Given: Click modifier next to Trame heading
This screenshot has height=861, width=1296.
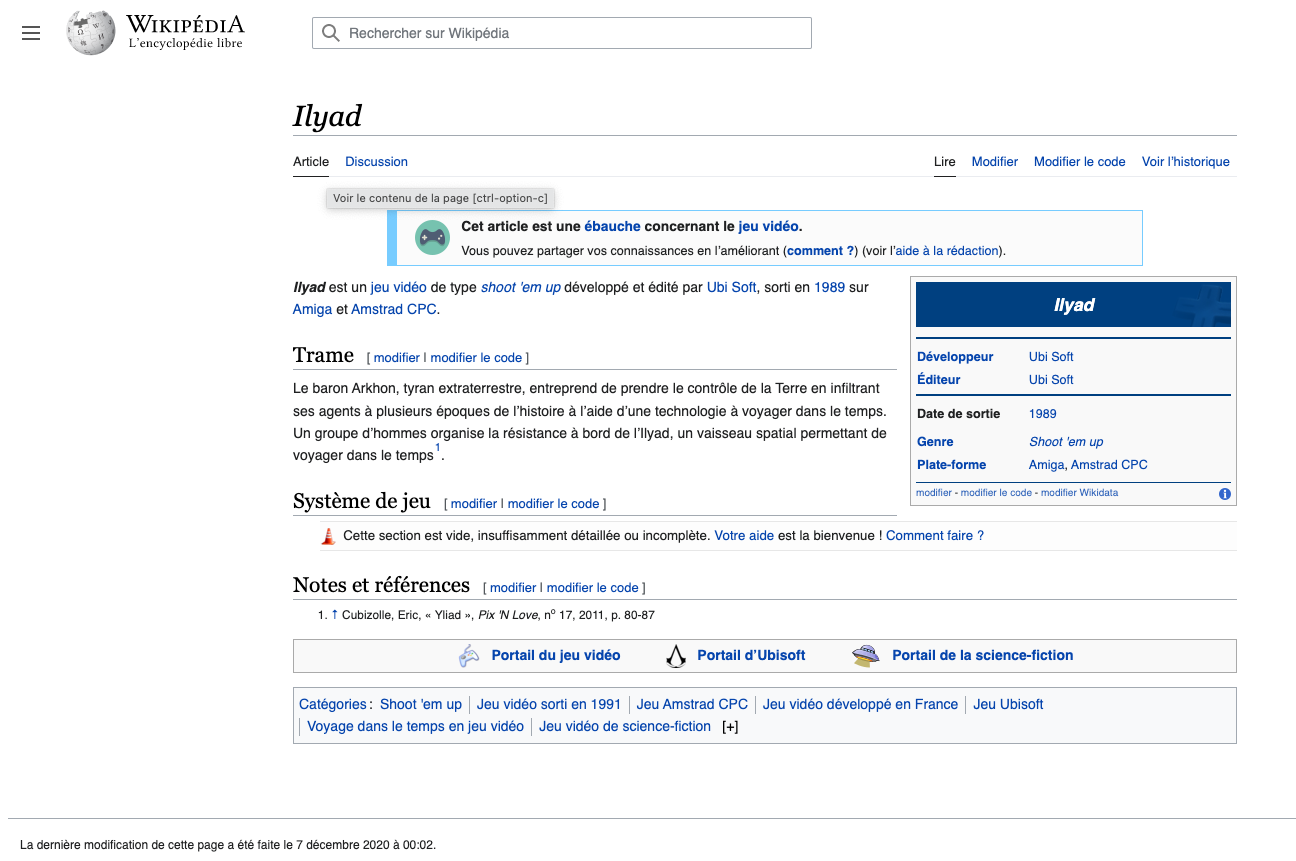Looking at the screenshot, I should point(396,358).
